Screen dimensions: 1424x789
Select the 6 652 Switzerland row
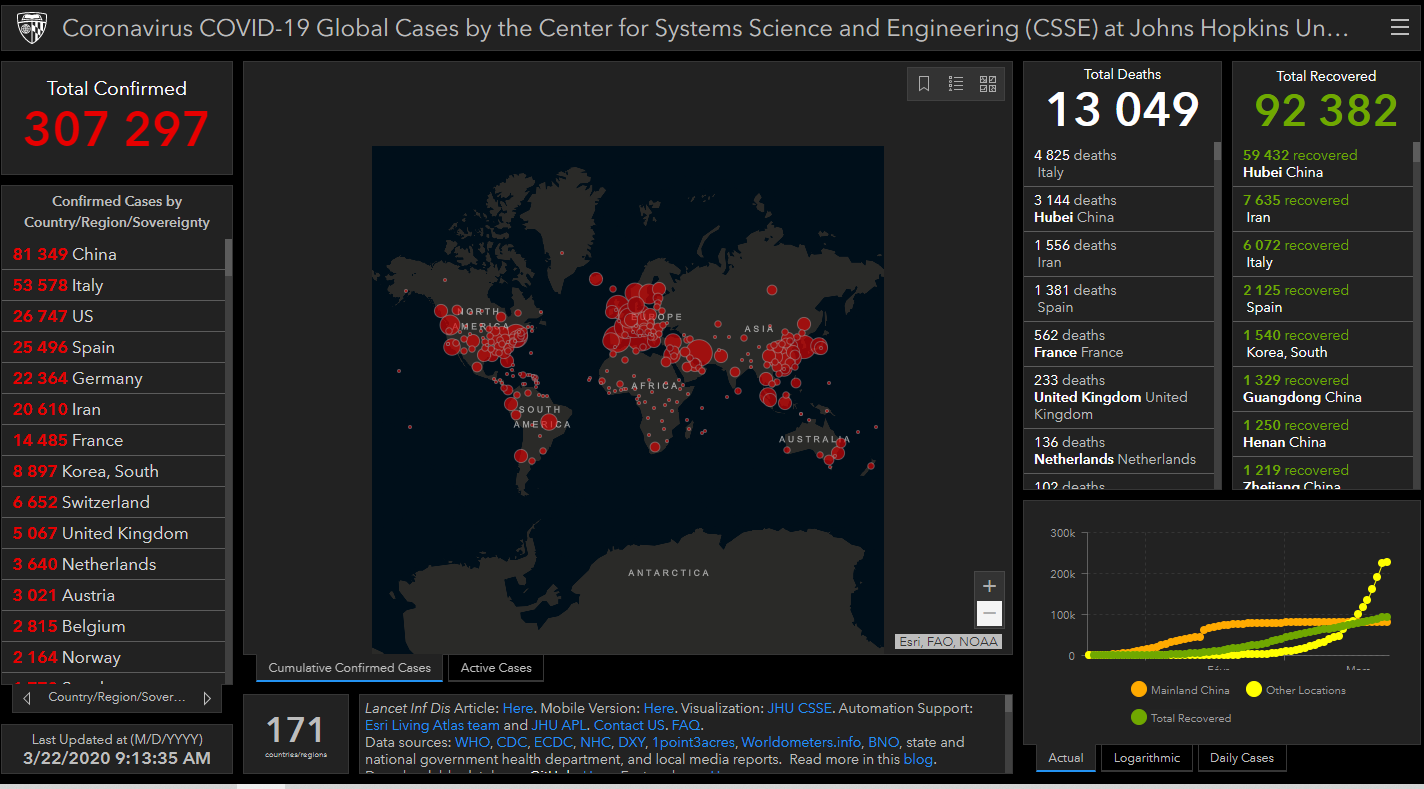pos(114,502)
